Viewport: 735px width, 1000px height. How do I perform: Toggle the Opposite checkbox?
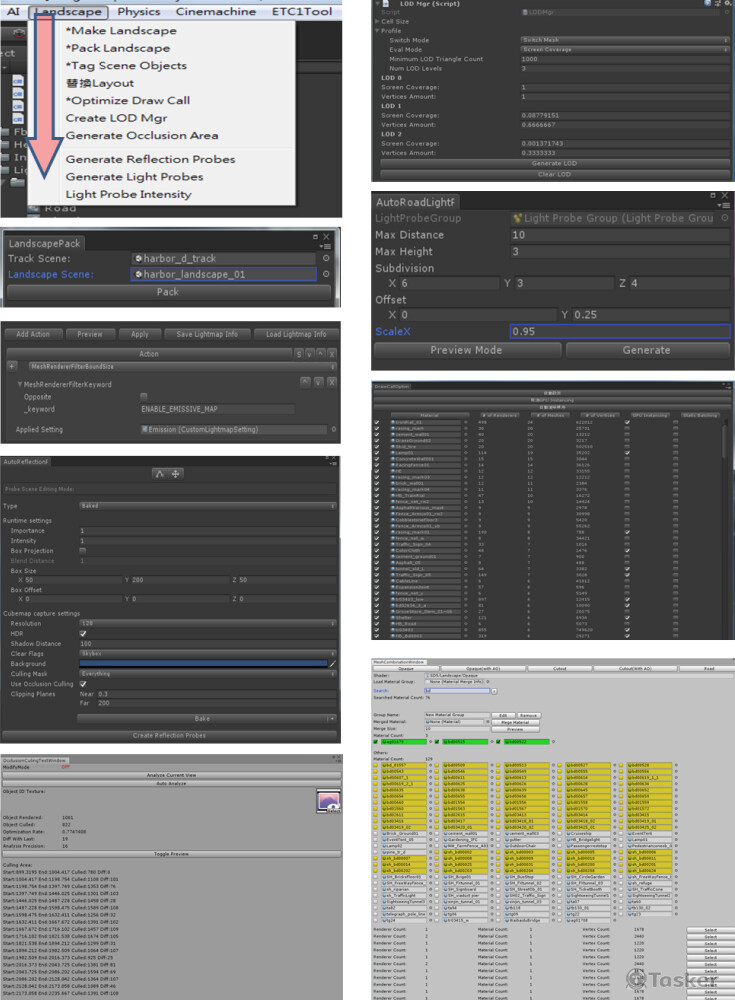[x=144, y=397]
